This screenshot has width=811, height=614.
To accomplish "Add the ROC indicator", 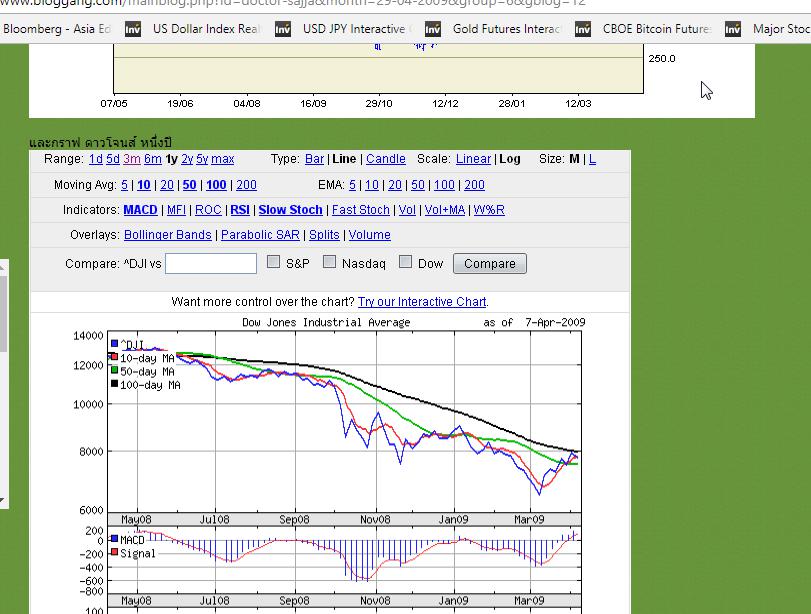I will [208, 209].
